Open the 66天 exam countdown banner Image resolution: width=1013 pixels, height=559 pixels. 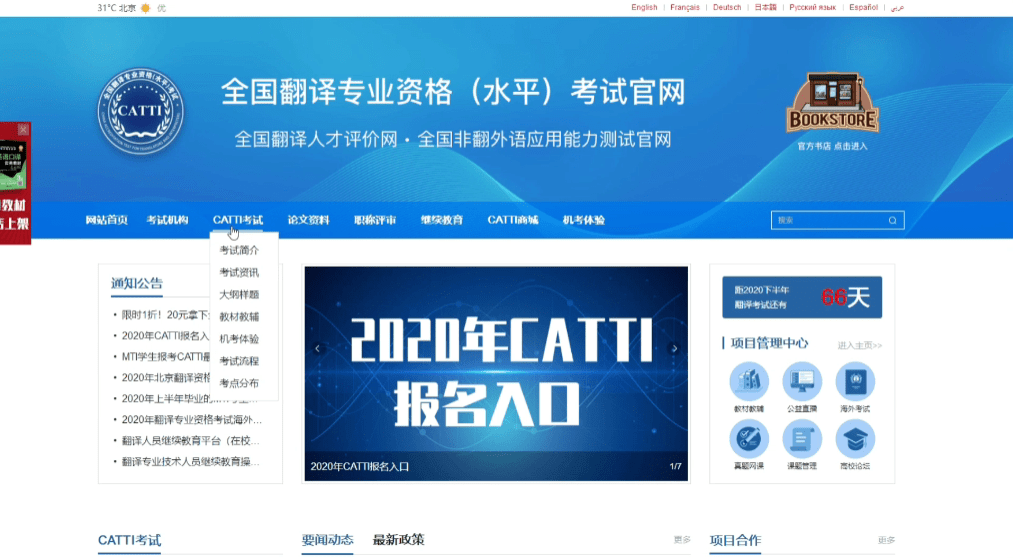[x=802, y=297]
